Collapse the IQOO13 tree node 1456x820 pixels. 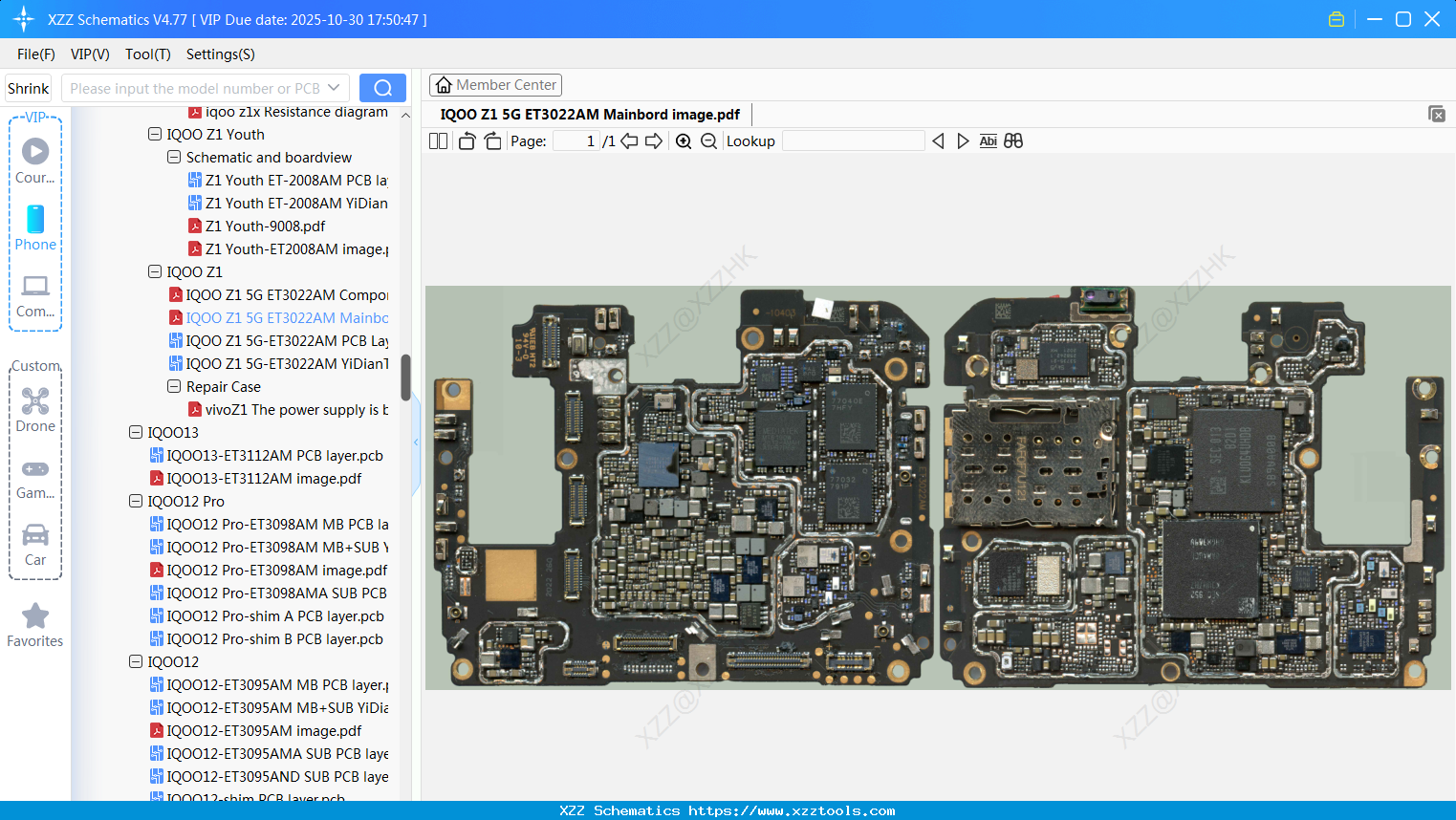135,432
